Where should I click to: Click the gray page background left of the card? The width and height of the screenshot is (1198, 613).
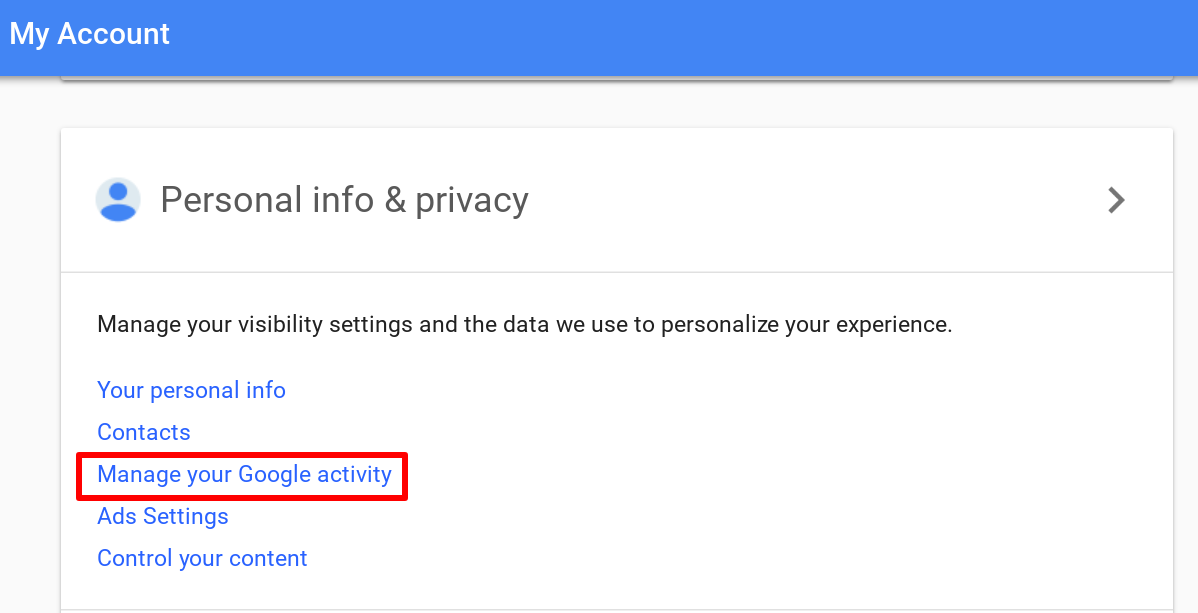point(30,350)
